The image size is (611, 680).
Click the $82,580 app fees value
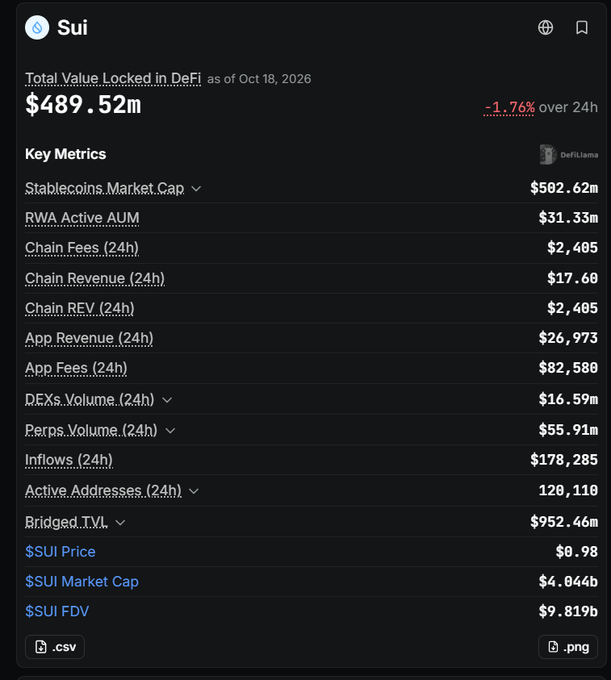pyautogui.click(x=568, y=368)
